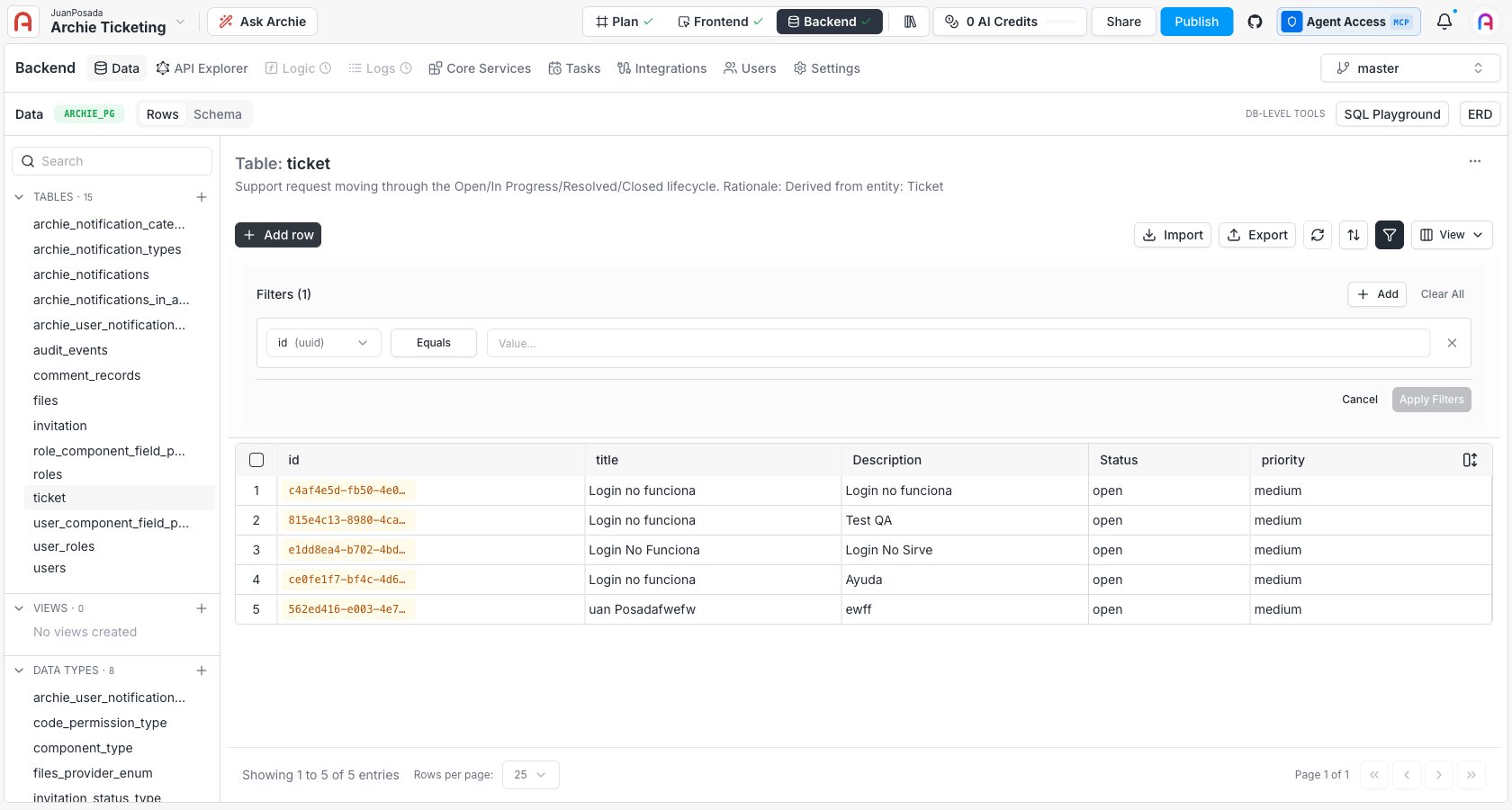Open GitHub integration icon
Screen dimensions: 1512x810
pos(1255,22)
